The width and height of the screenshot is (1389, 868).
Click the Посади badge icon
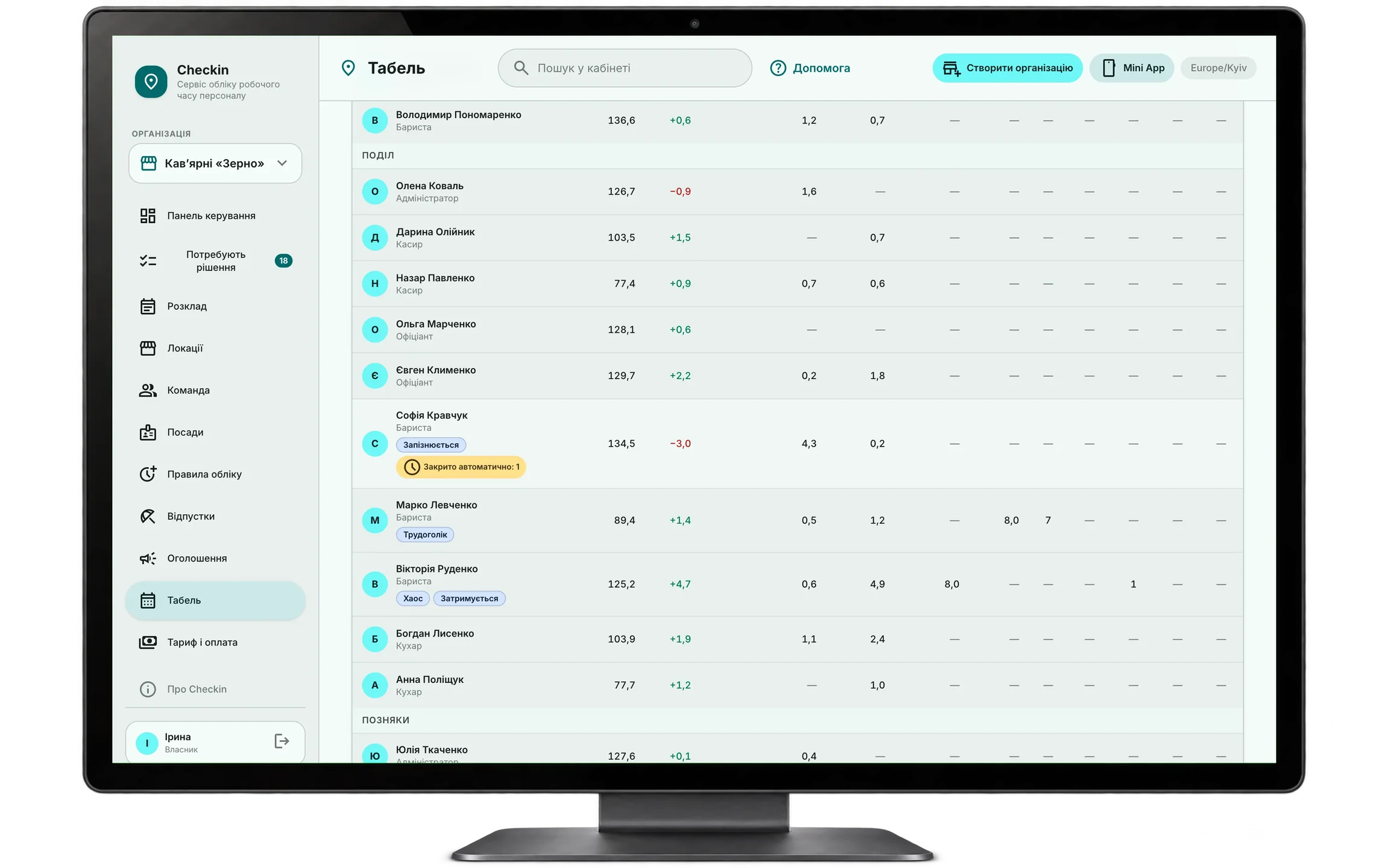(x=148, y=432)
